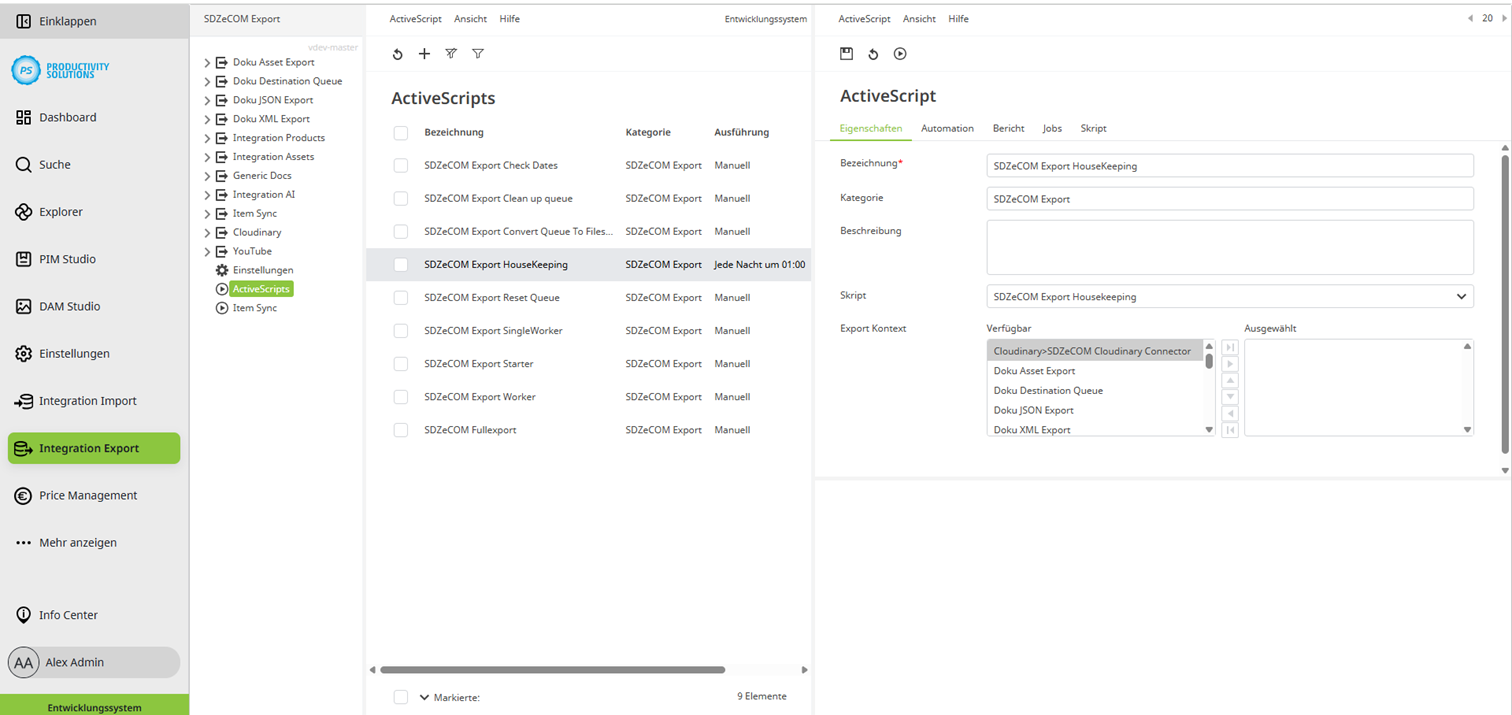This screenshot has height=715, width=1512.
Task: Refresh the ActiveScripts list
Action: (x=397, y=54)
